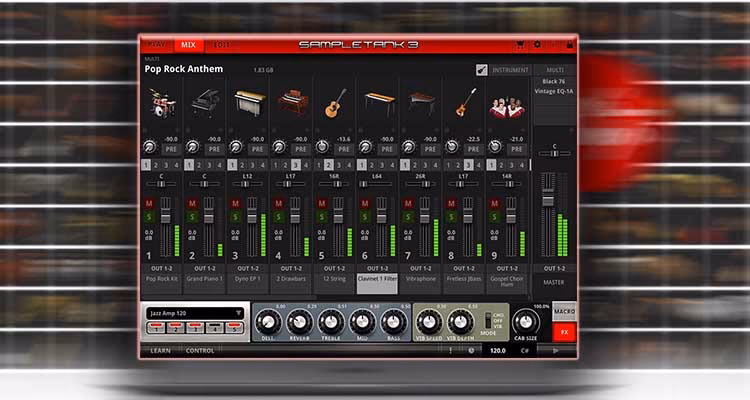The image size is (750, 400).
Task: Show the MACRO panel
Action: [564, 311]
